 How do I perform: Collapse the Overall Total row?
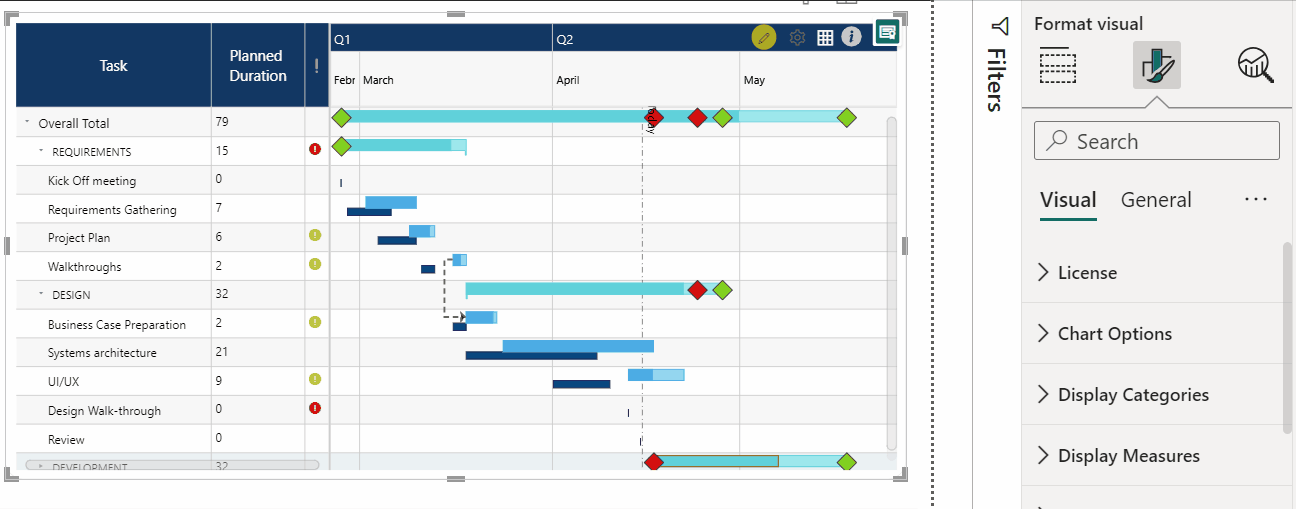tap(27, 122)
